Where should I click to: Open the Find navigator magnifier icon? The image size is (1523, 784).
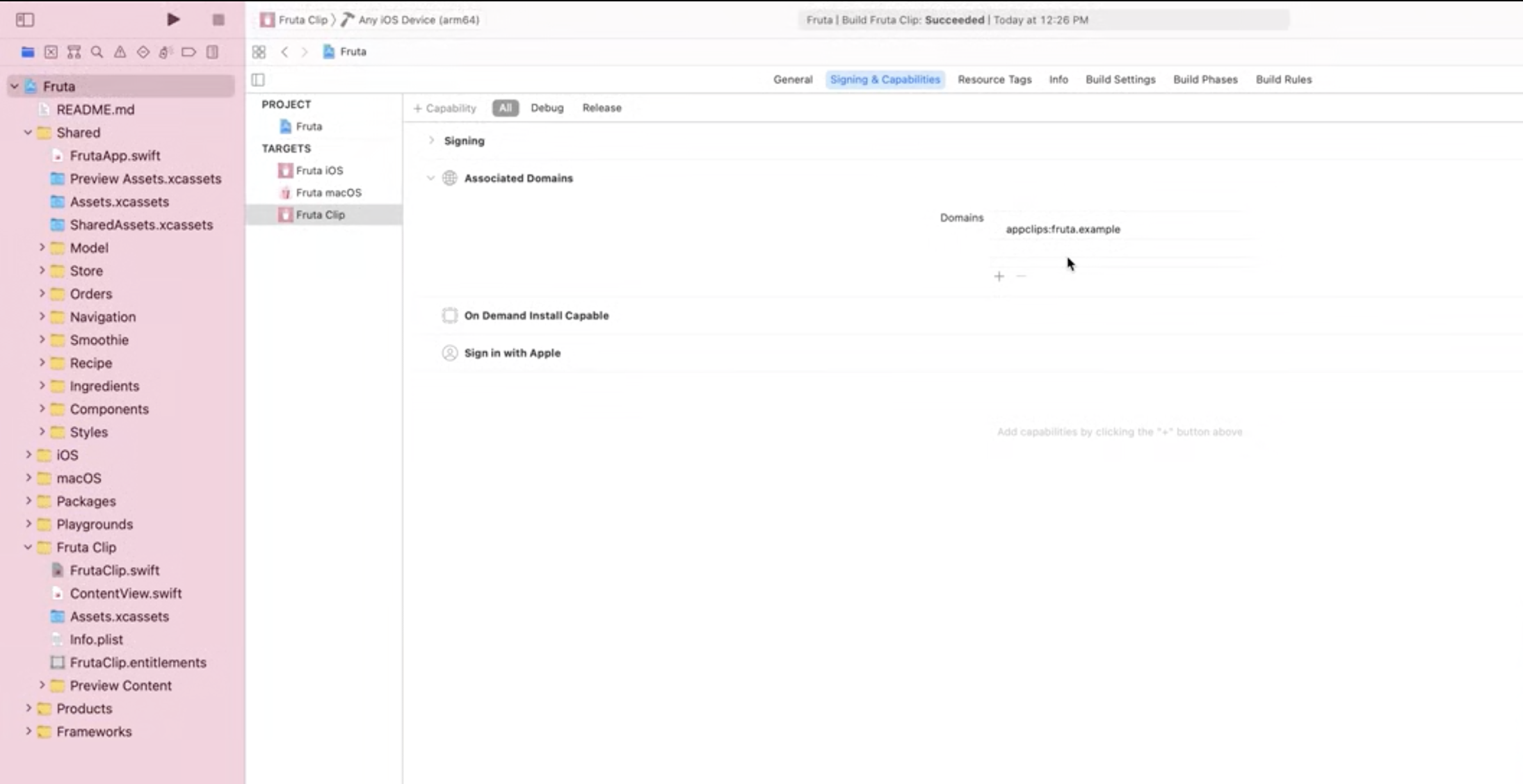point(97,52)
